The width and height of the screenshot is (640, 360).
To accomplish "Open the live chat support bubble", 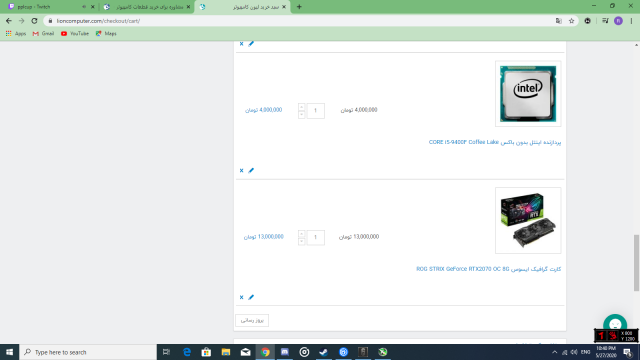I will [x=615, y=324].
